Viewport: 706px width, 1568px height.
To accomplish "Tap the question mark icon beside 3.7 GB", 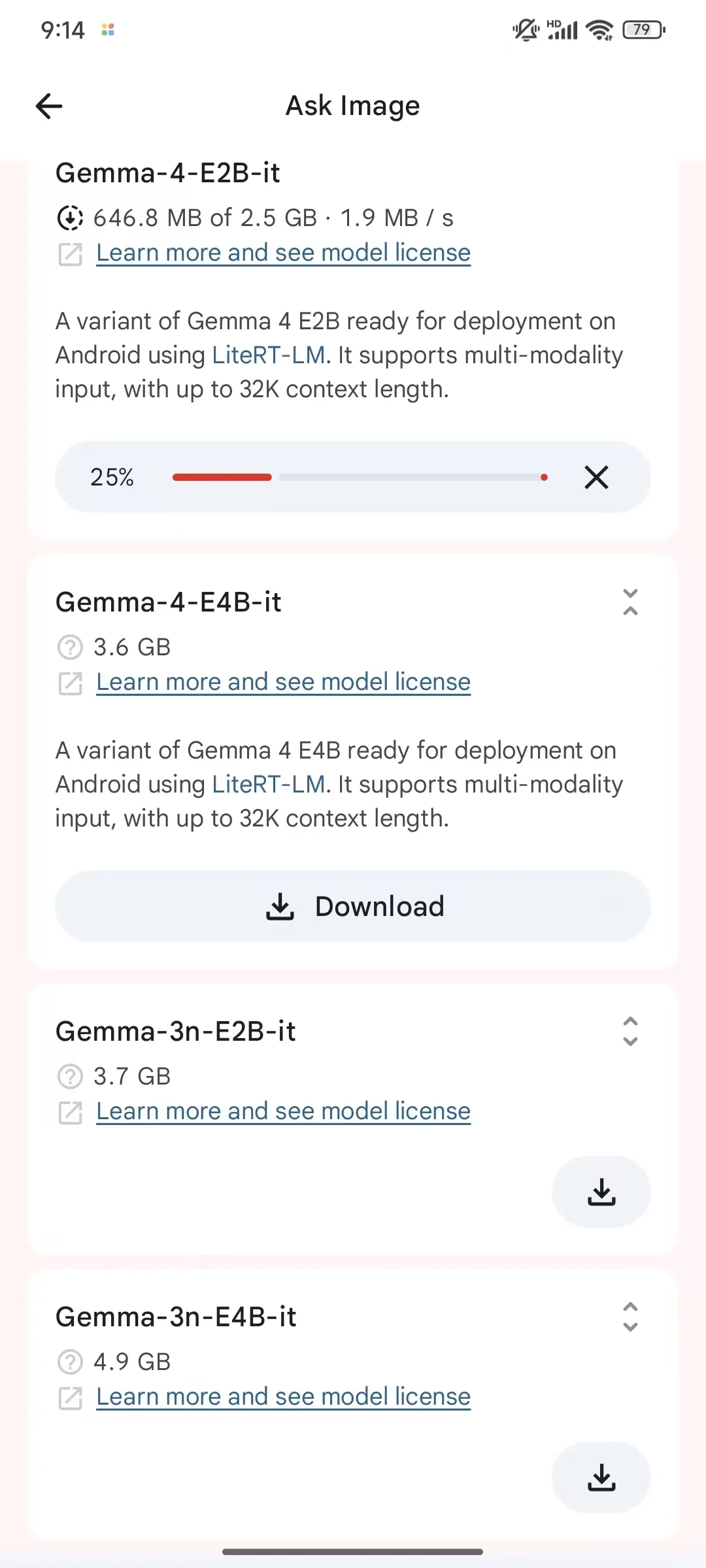I will coord(70,1077).
